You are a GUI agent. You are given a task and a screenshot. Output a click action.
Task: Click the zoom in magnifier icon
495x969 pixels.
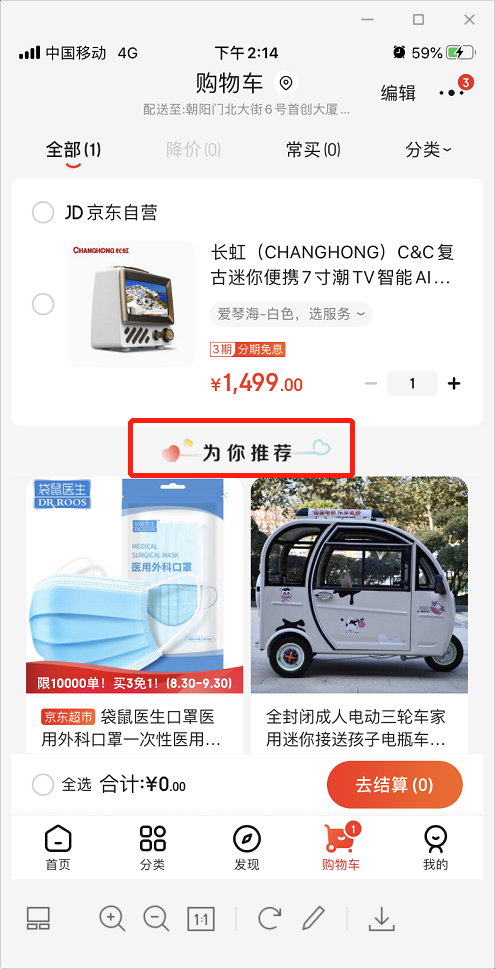pos(112,918)
